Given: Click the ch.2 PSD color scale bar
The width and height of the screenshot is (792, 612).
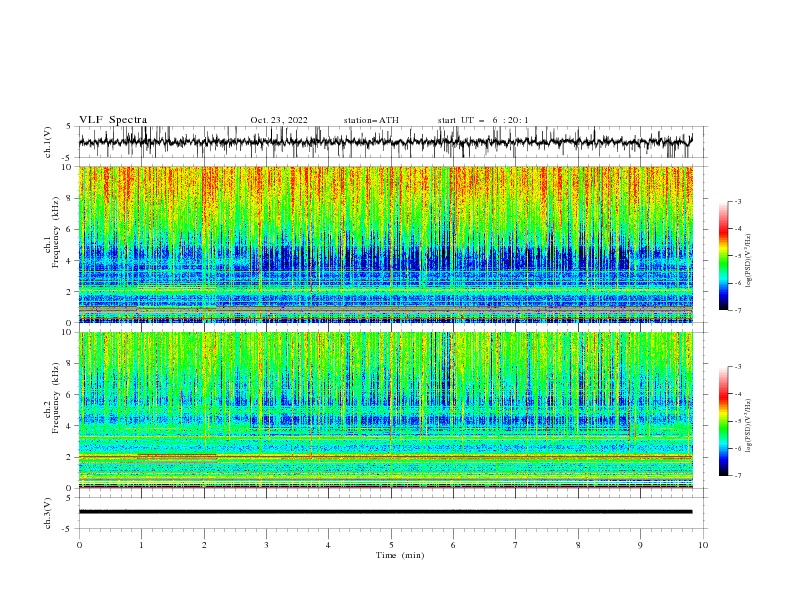Looking at the screenshot, I should (723, 421).
